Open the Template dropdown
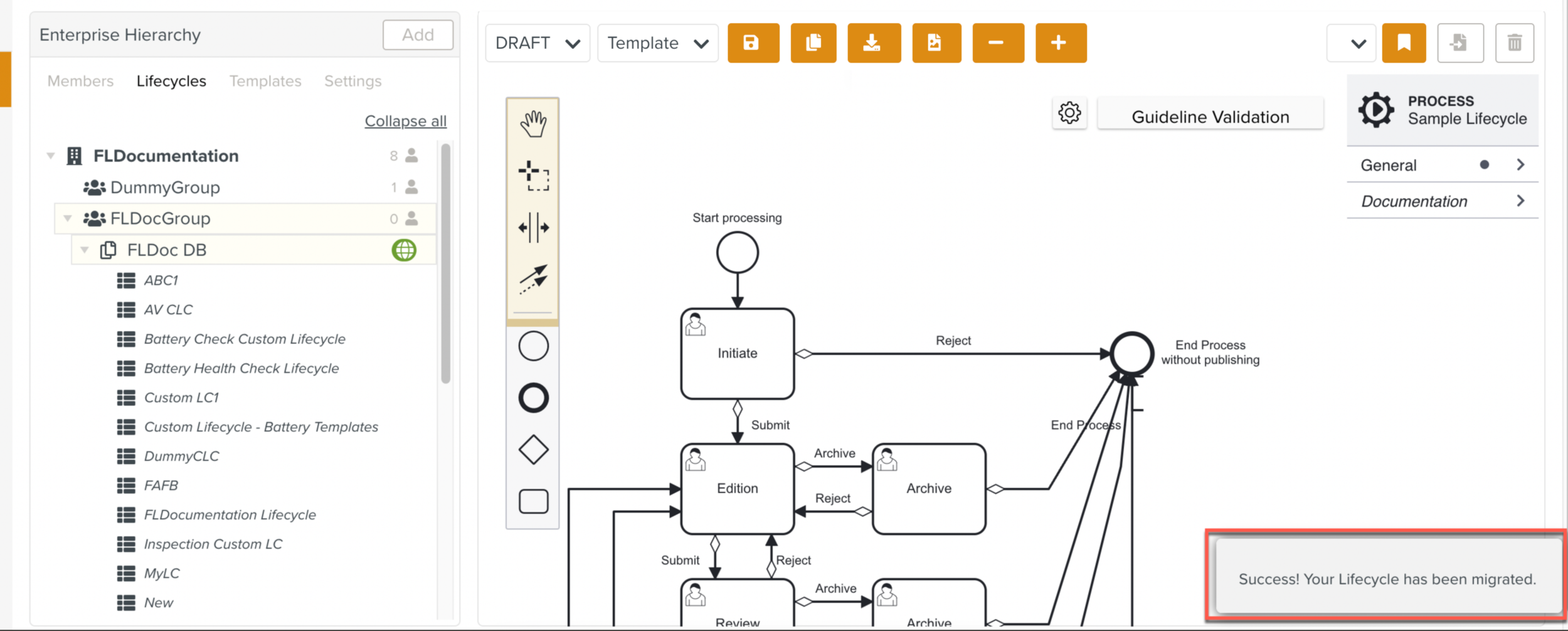 tap(657, 43)
